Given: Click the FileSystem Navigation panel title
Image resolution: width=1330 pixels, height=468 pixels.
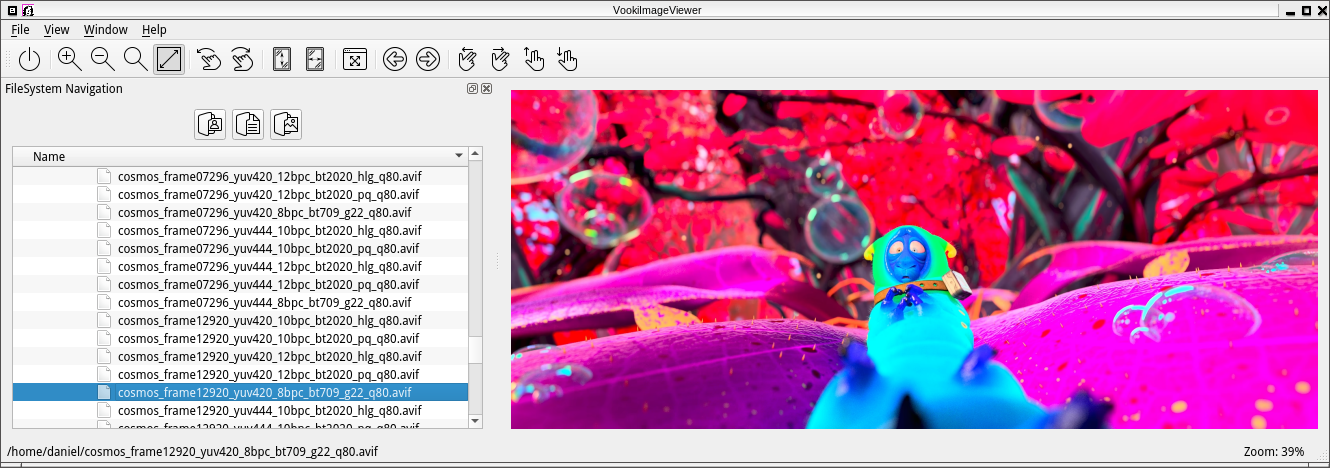Looking at the screenshot, I should (x=64, y=89).
